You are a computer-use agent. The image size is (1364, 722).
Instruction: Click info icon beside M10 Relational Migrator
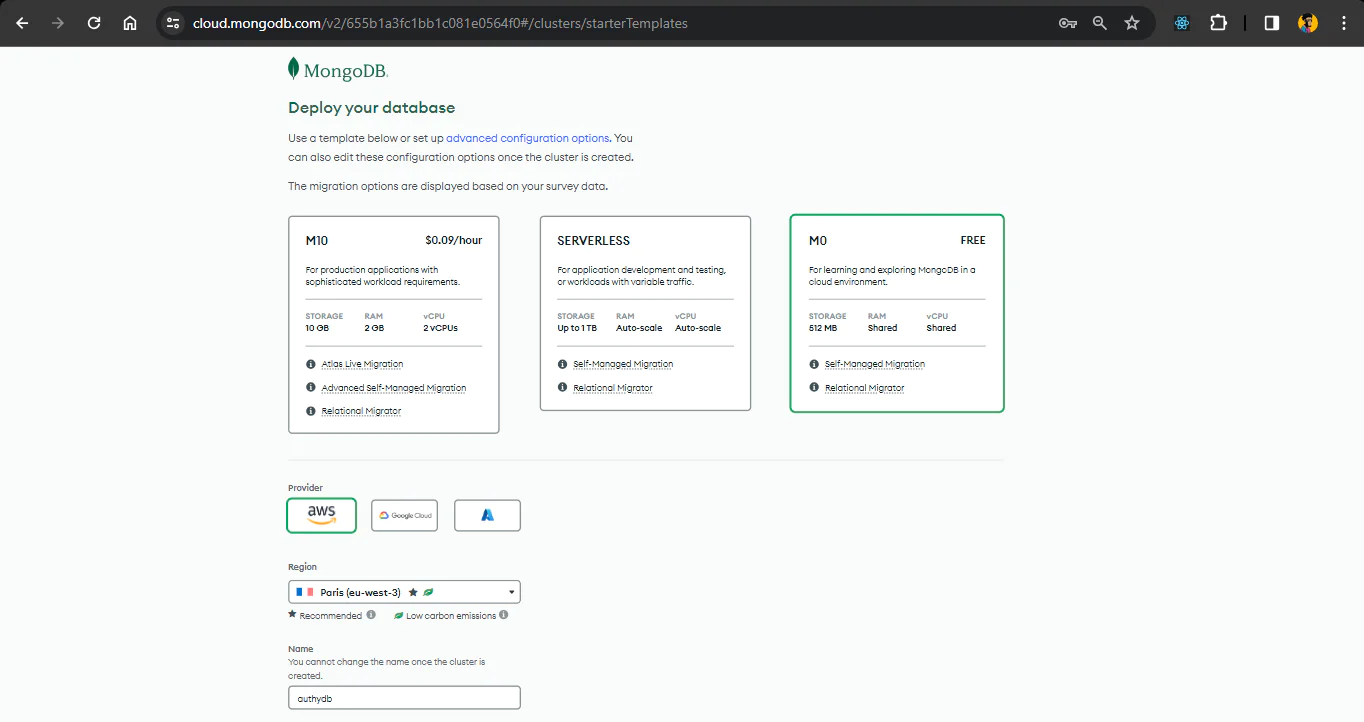(x=311, y=411)
